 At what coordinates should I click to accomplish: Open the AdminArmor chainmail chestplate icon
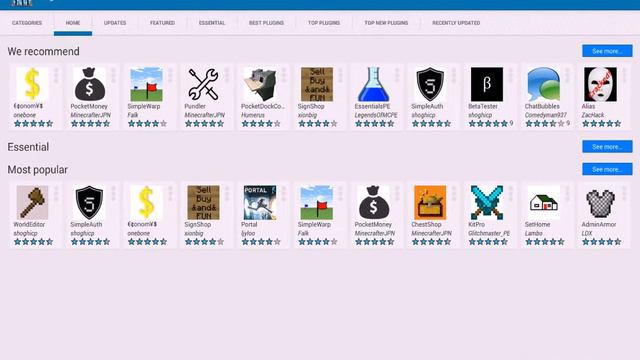click(600, 202)
